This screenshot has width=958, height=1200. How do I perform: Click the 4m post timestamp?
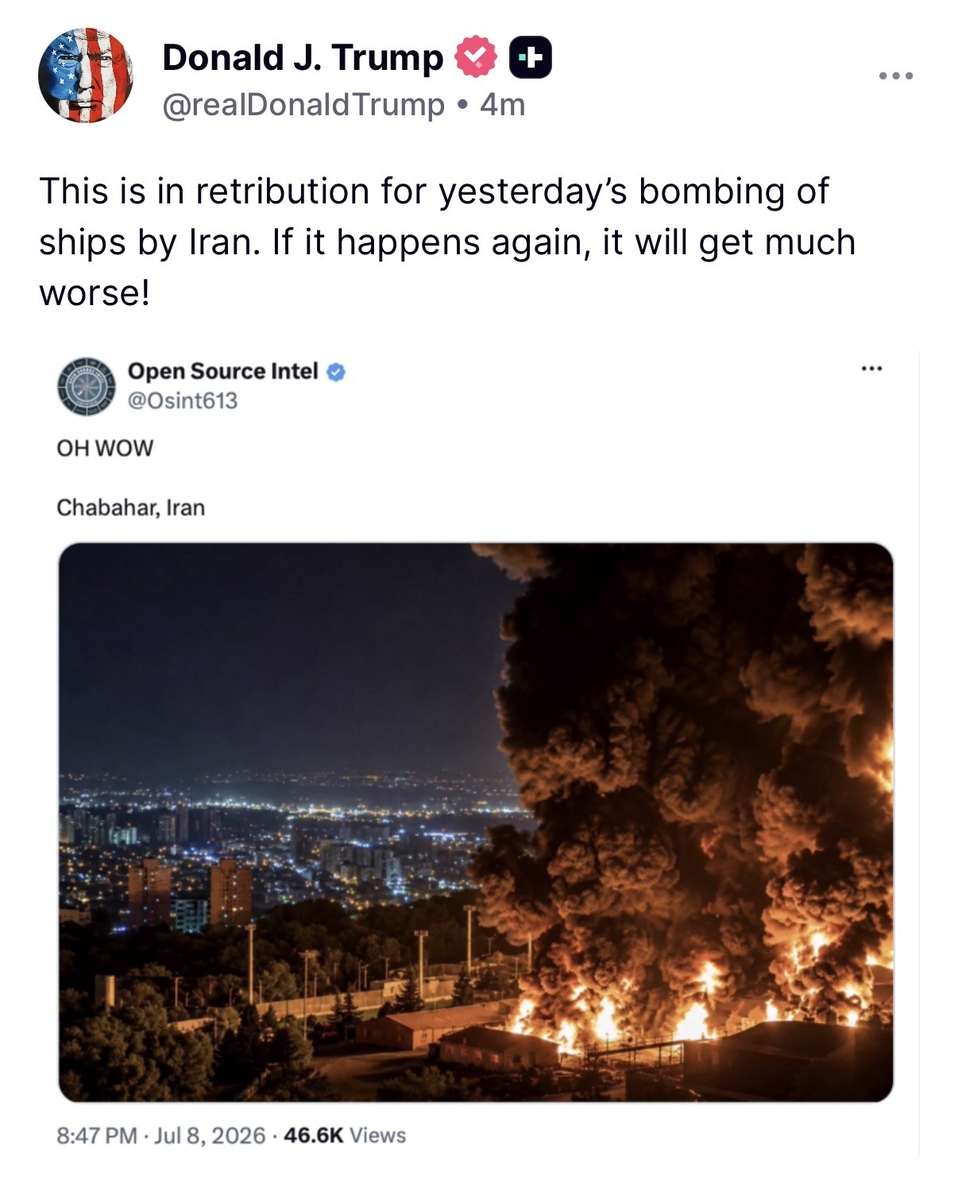click(x=502, y=104)
